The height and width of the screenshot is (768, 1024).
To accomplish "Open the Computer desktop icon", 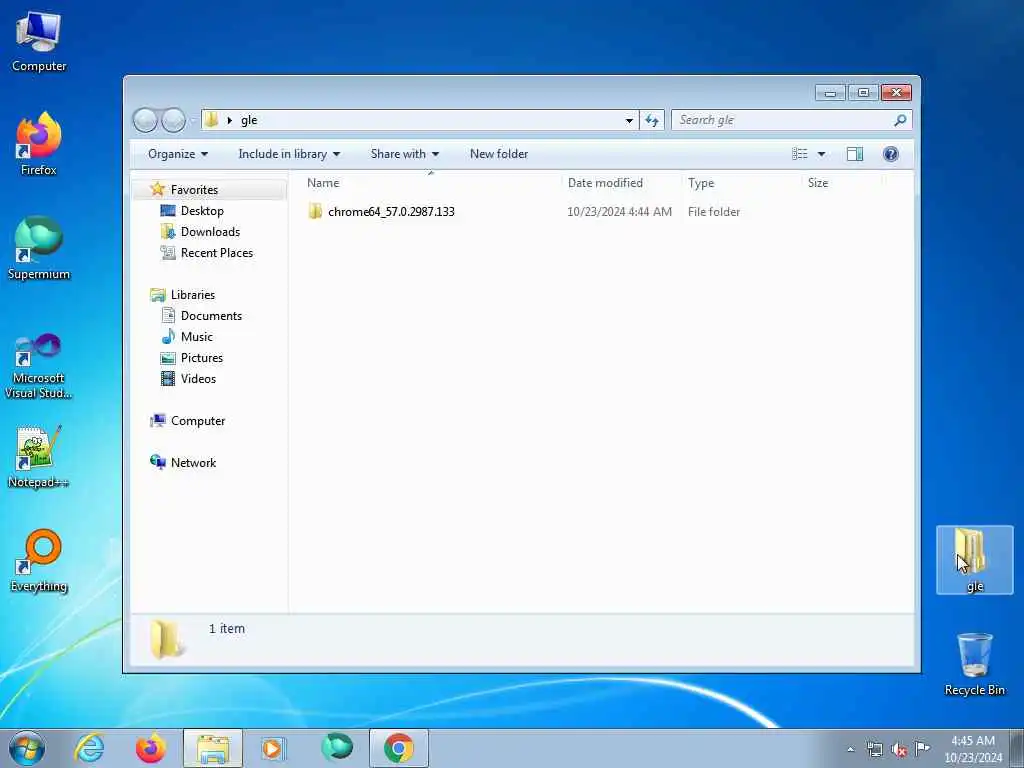I will 39,41.
